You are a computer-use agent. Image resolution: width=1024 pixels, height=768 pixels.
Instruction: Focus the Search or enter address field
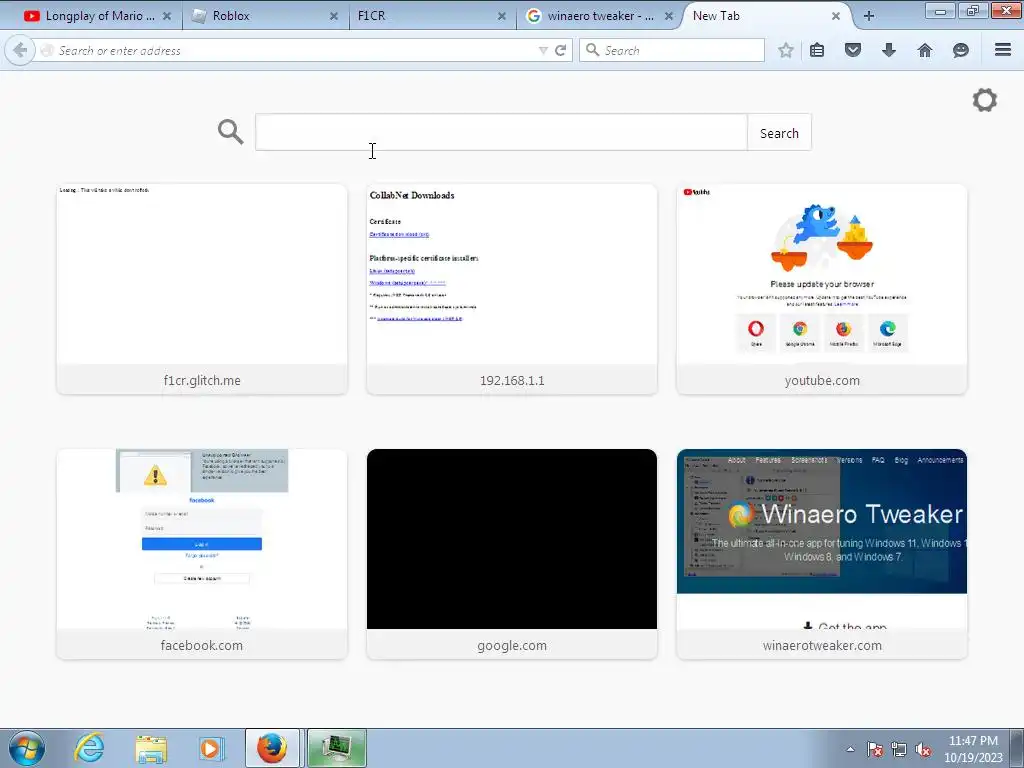tap(294, 50)
